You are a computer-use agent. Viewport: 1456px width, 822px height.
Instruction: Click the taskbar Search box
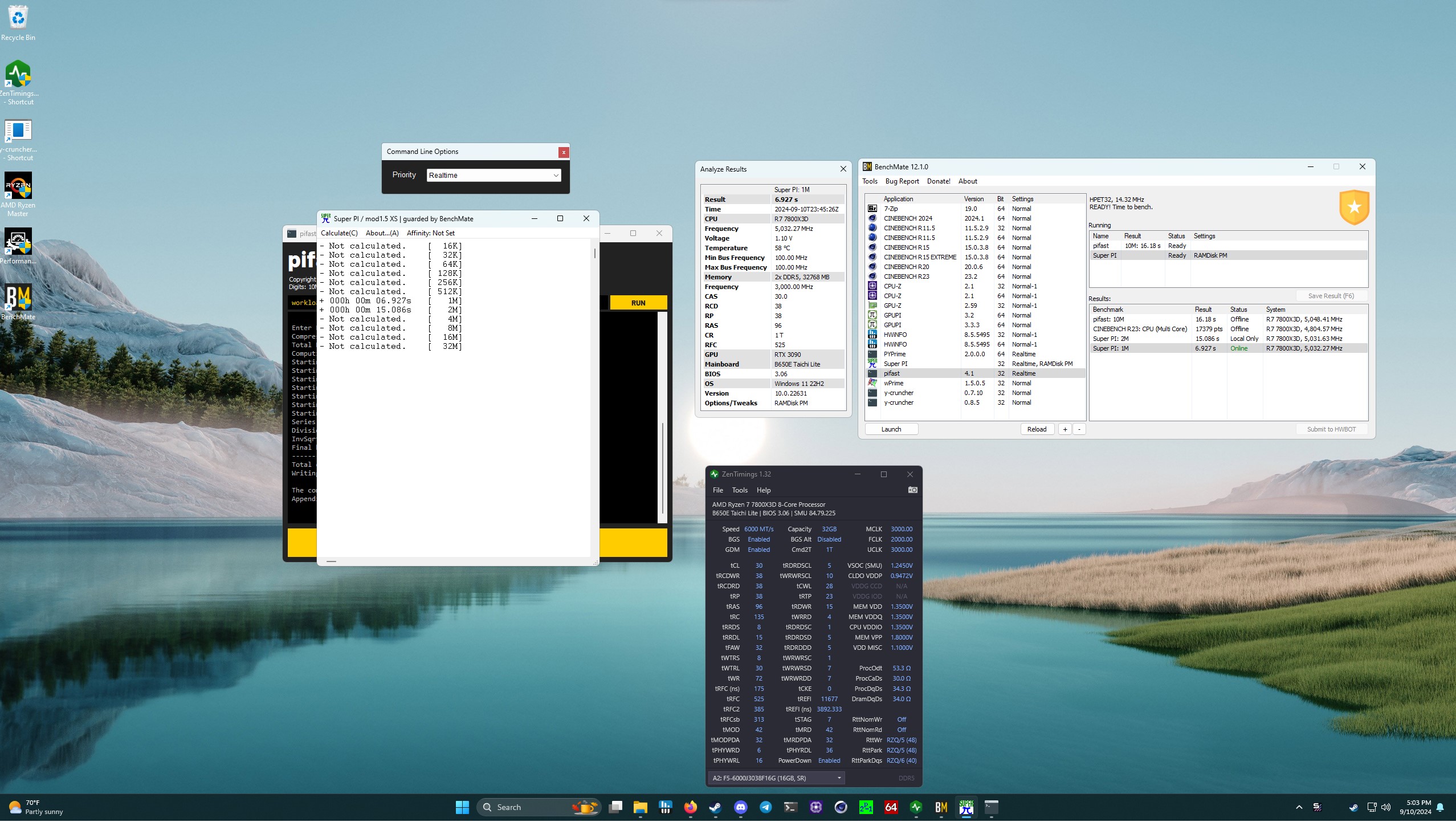coord(539,808)
